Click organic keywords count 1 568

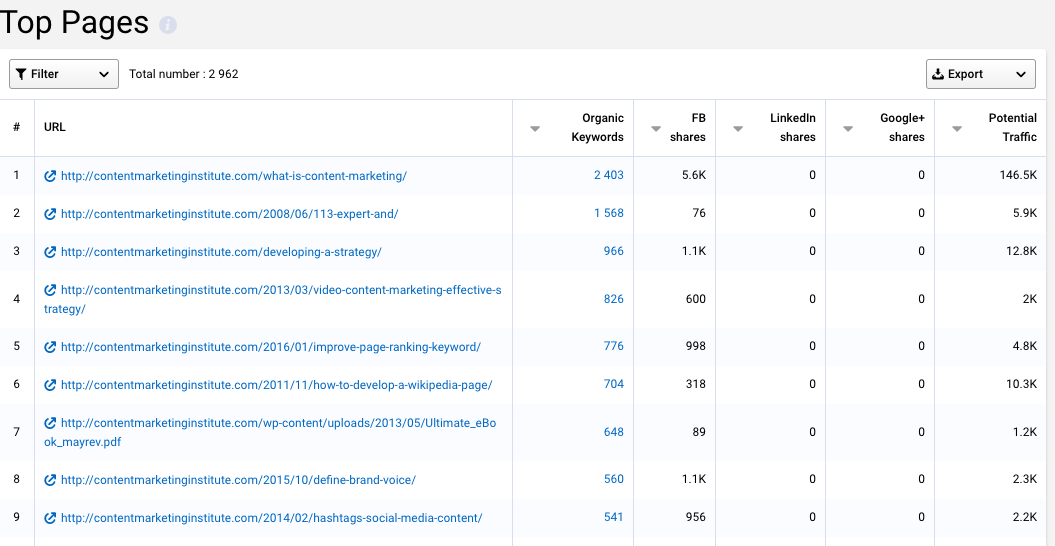[x=608, y=213]
